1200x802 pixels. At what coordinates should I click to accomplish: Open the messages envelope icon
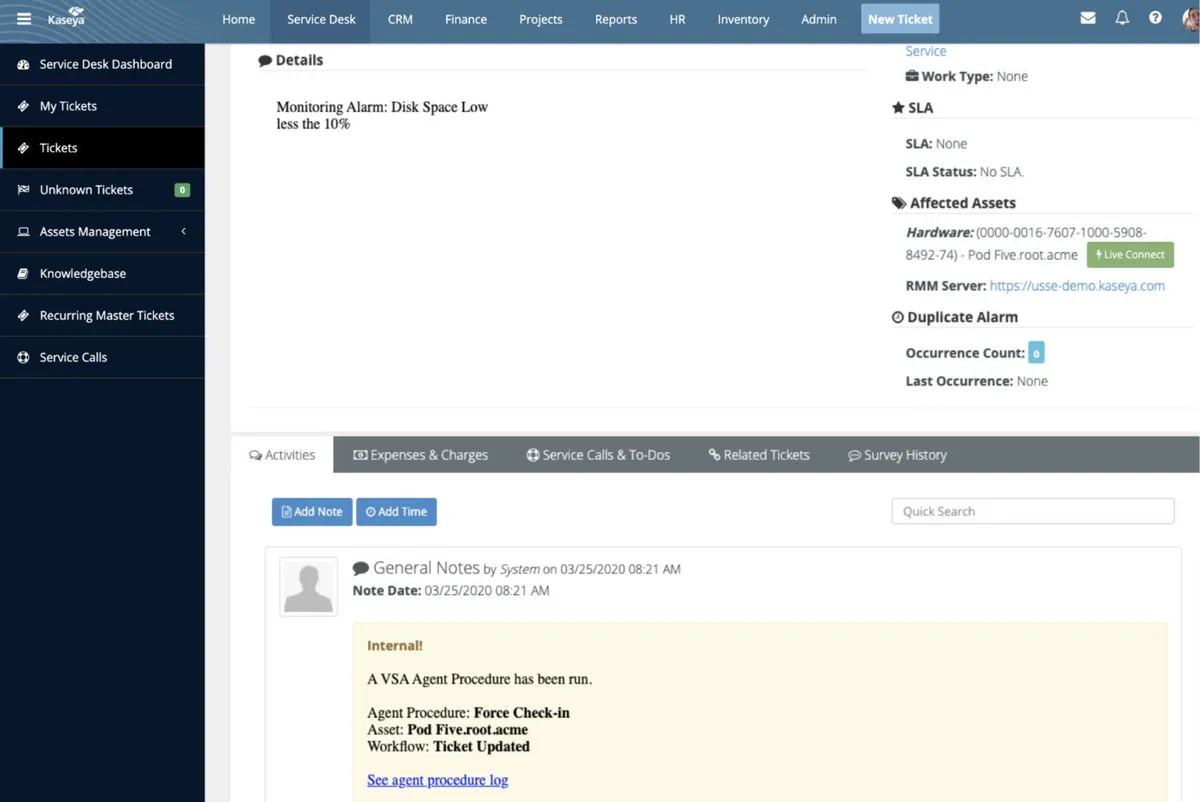point(1088,17)
